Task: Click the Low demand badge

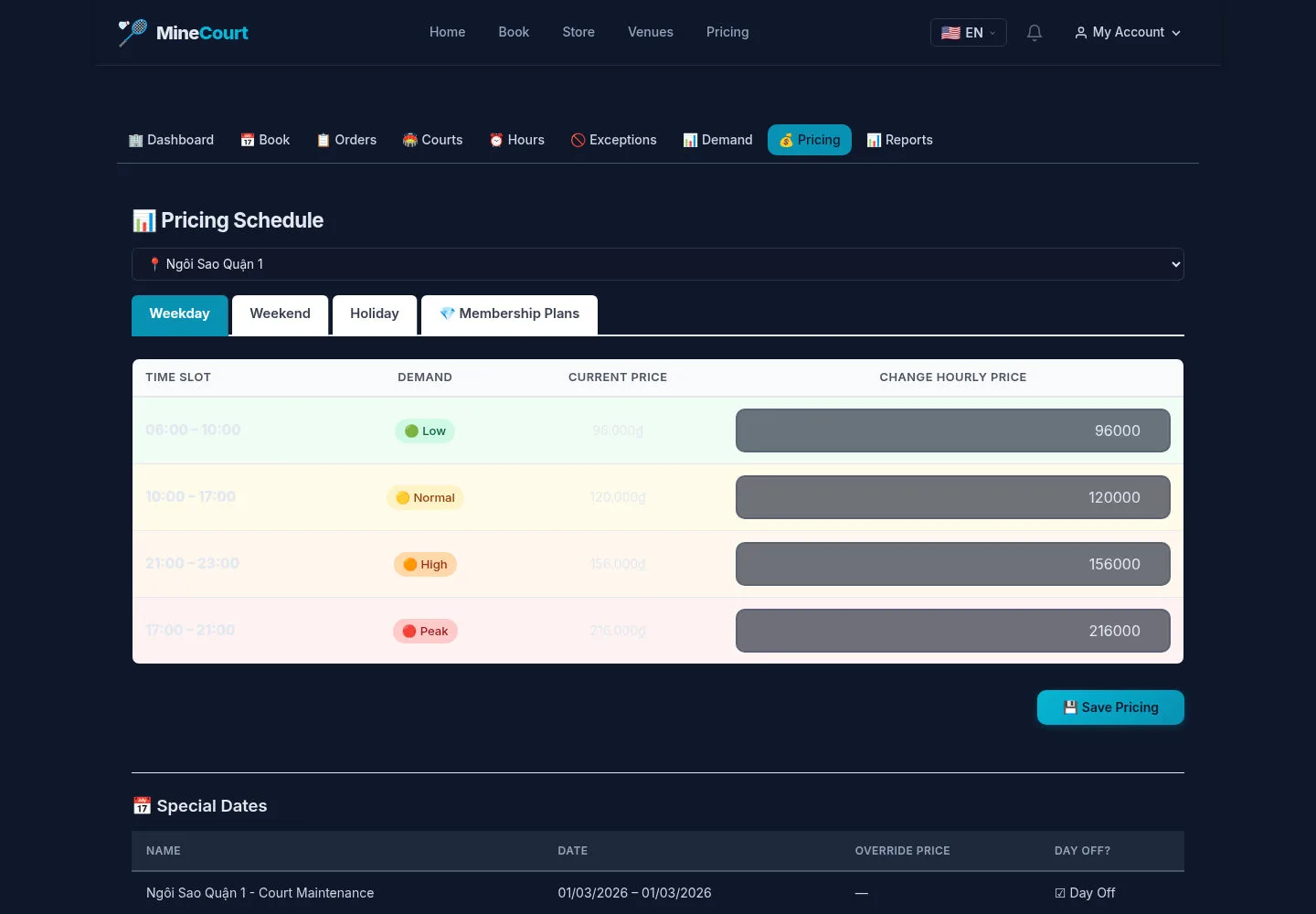Action: 425,431
